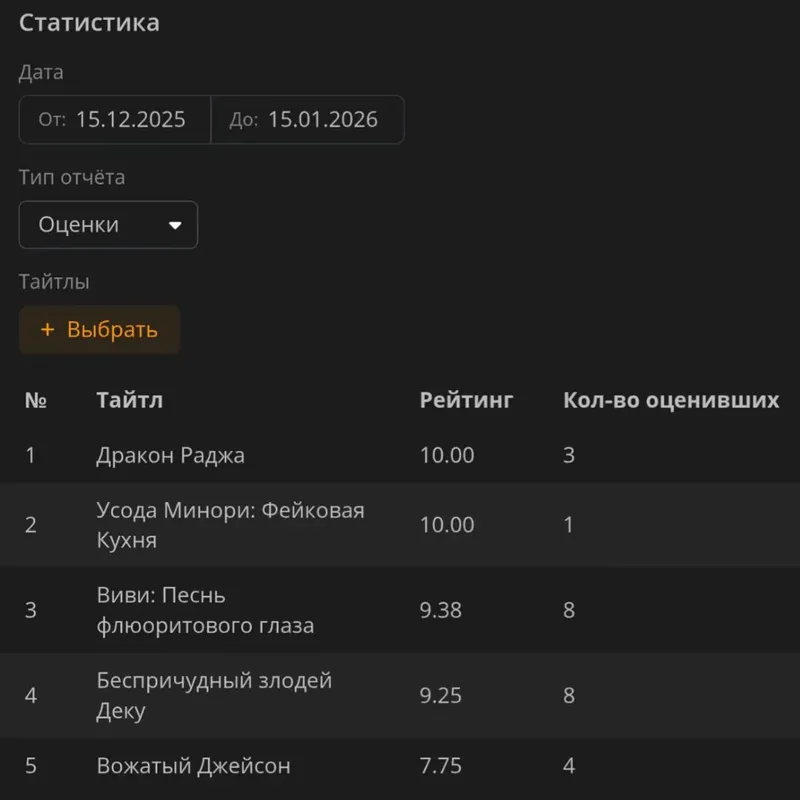Open the Дракон Раджа title row
The width and height of the screenshot is (800, 800).
tap(171, 456)
